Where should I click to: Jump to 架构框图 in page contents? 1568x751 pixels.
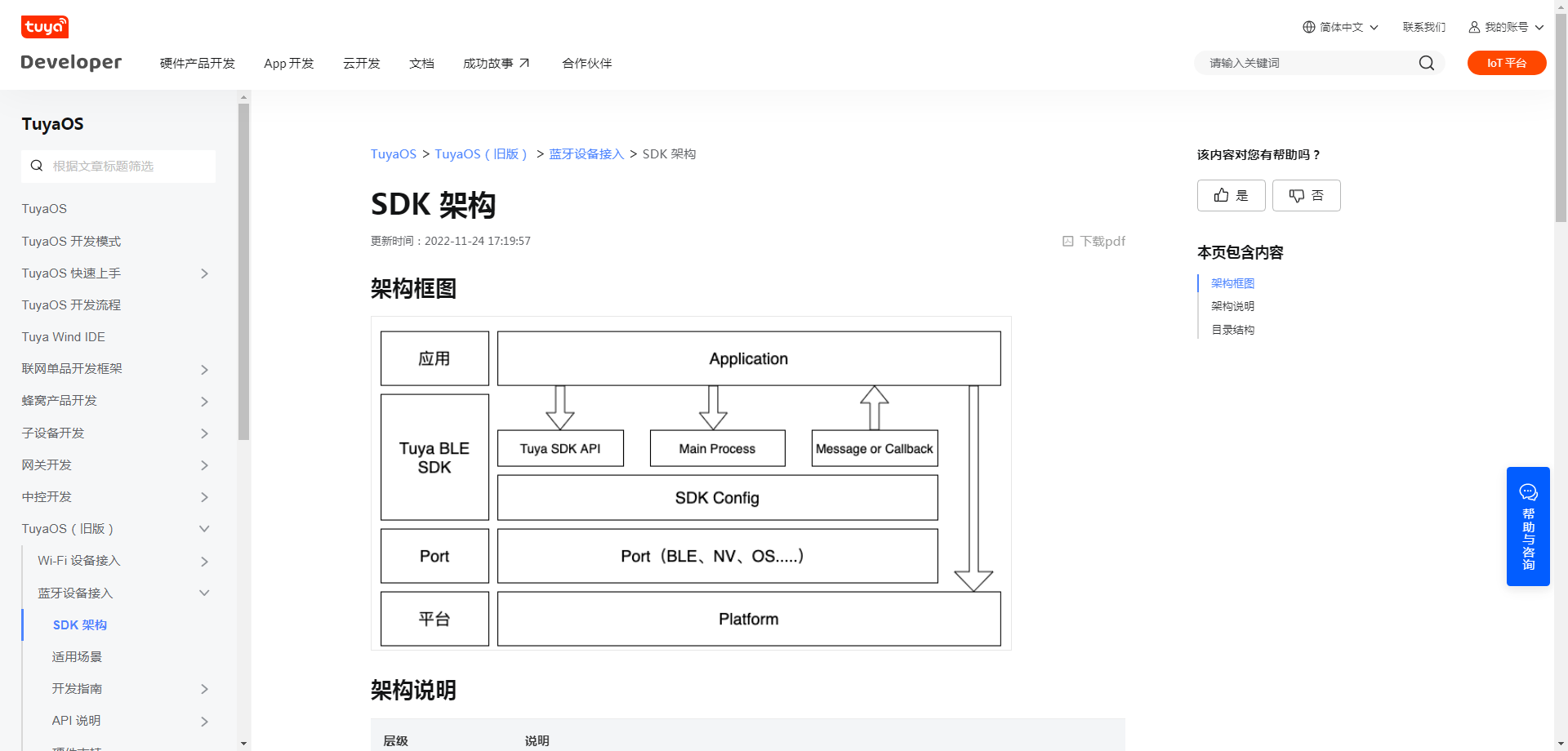pyautogui.click(x=1232, y=283)
